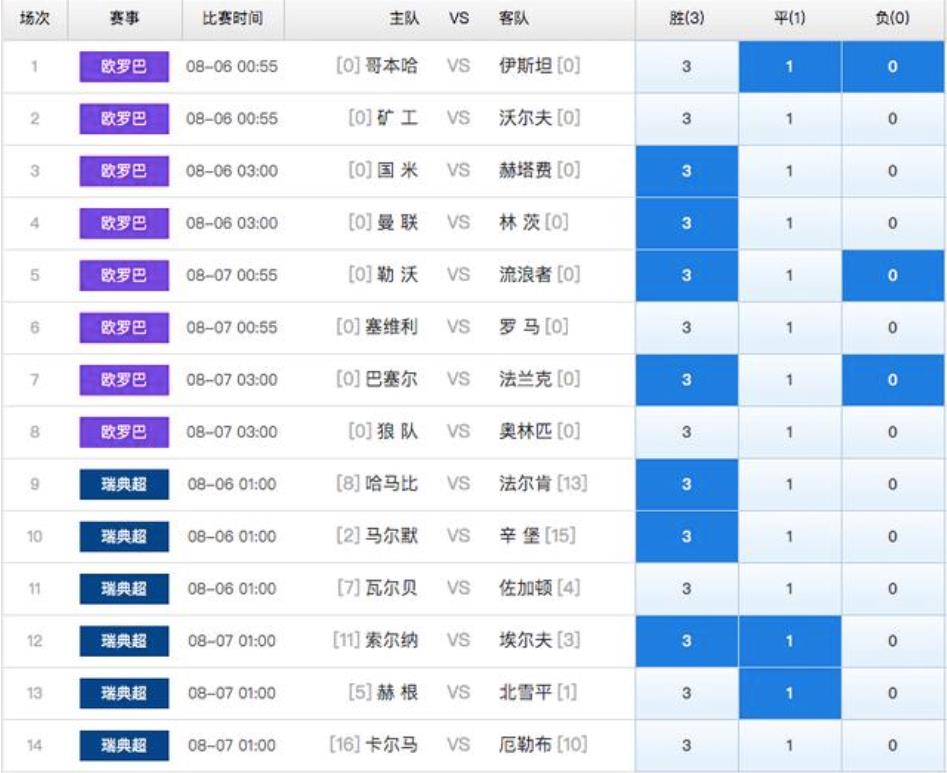This screenshot has height=773, width=947.
Task: Click away team name 北雪平
Action: pos(525,693)
